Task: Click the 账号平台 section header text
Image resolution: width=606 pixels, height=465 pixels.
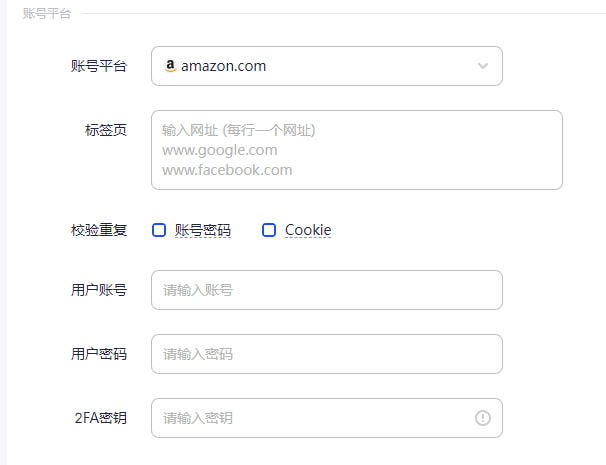Action: (47, 13)
